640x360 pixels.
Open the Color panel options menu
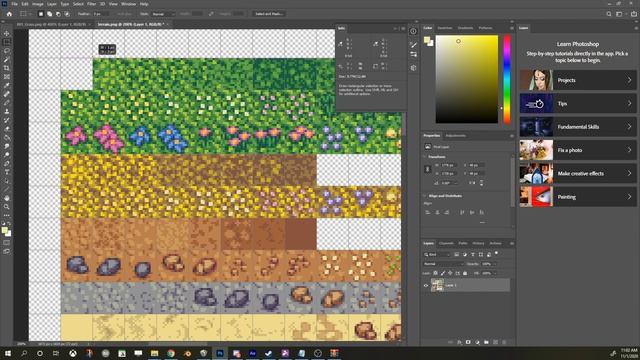point(511,28)
